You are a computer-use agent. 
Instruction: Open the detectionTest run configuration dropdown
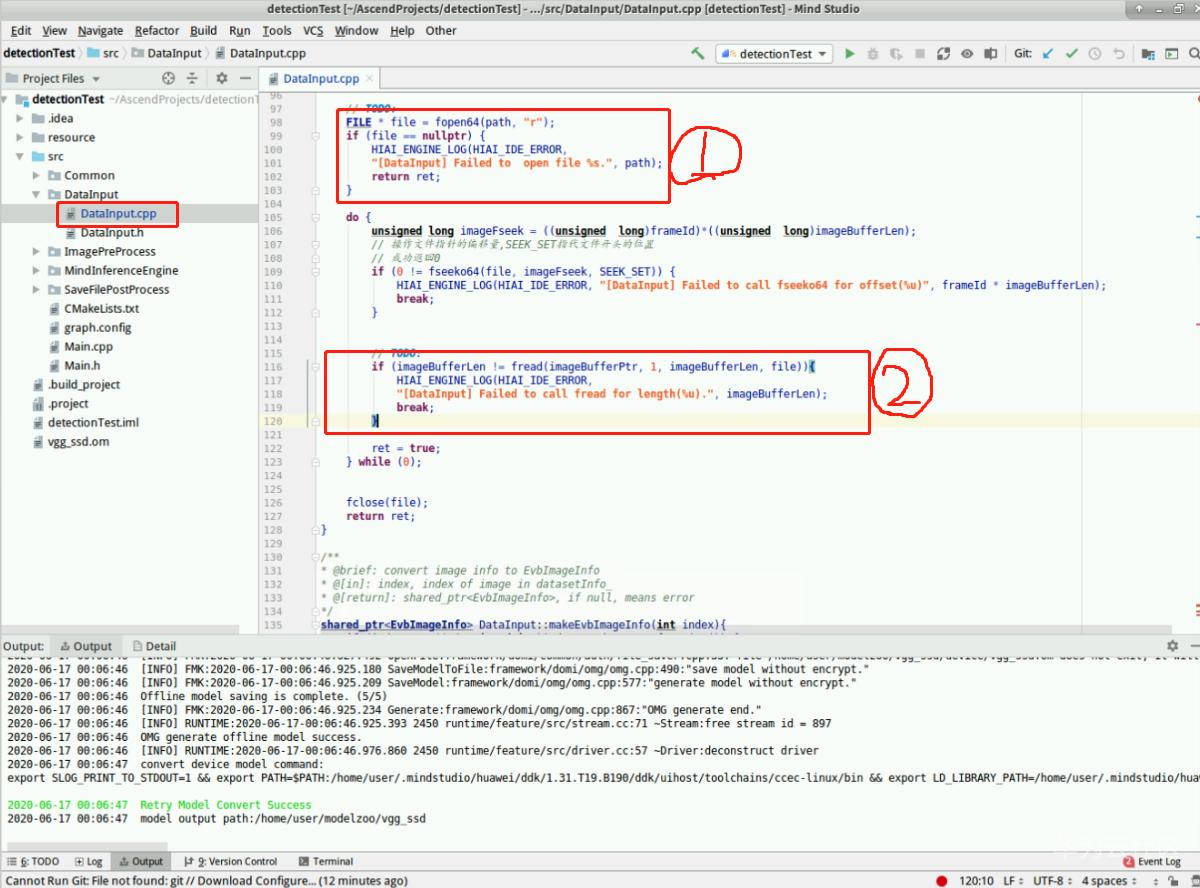[x=775, y=54]
